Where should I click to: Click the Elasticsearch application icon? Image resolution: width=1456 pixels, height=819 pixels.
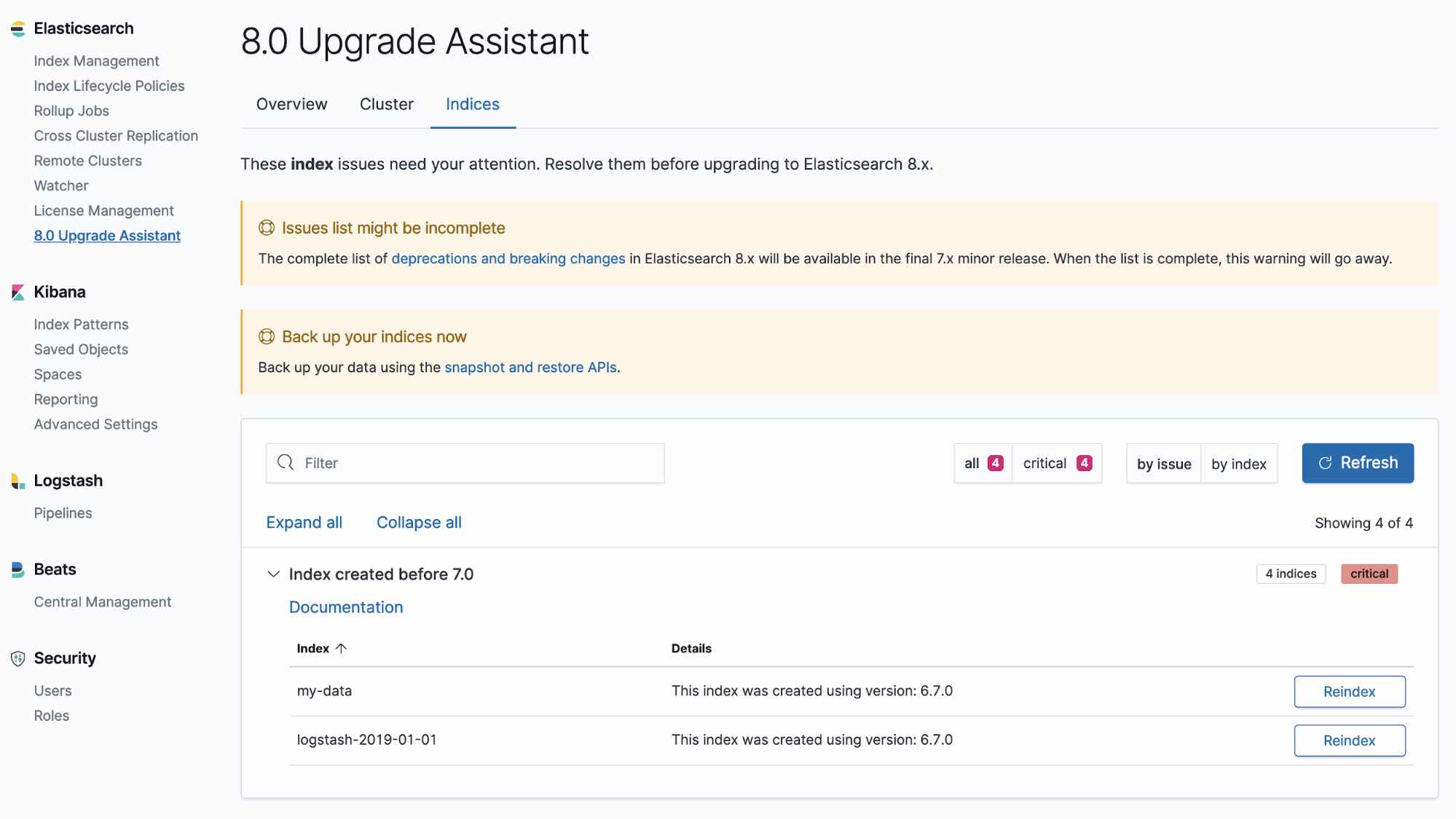point(16,27)
